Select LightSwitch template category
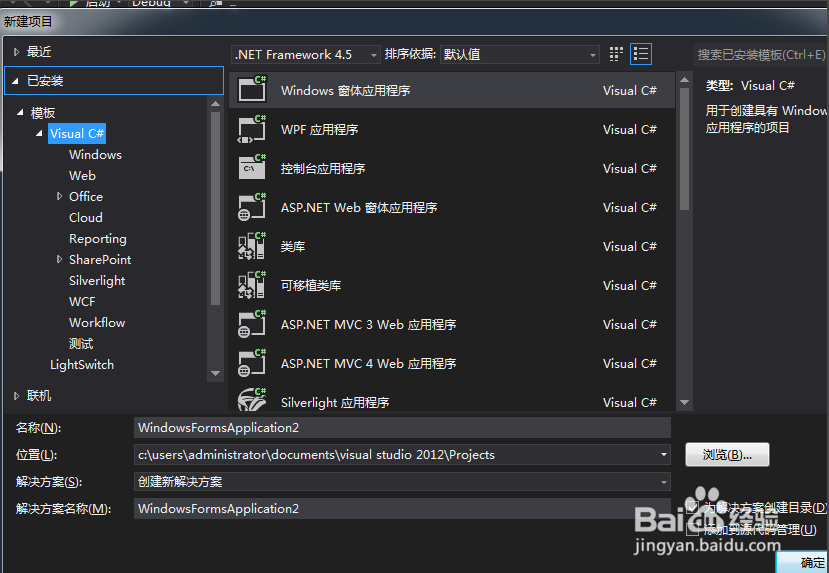829x573 pixels. click(82, 365)
